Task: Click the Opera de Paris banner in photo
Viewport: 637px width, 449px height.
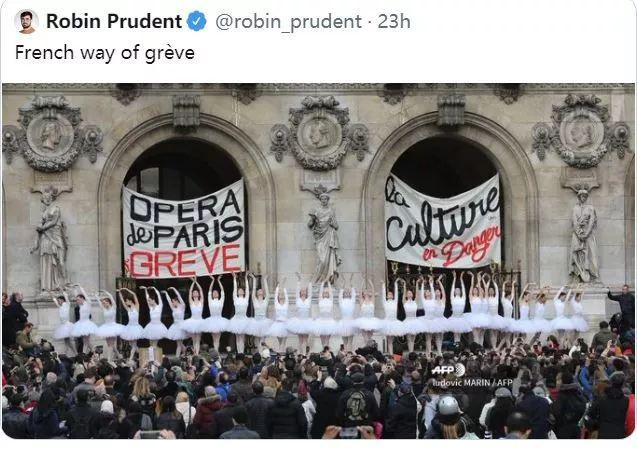Action: click(x=184, y=230)
